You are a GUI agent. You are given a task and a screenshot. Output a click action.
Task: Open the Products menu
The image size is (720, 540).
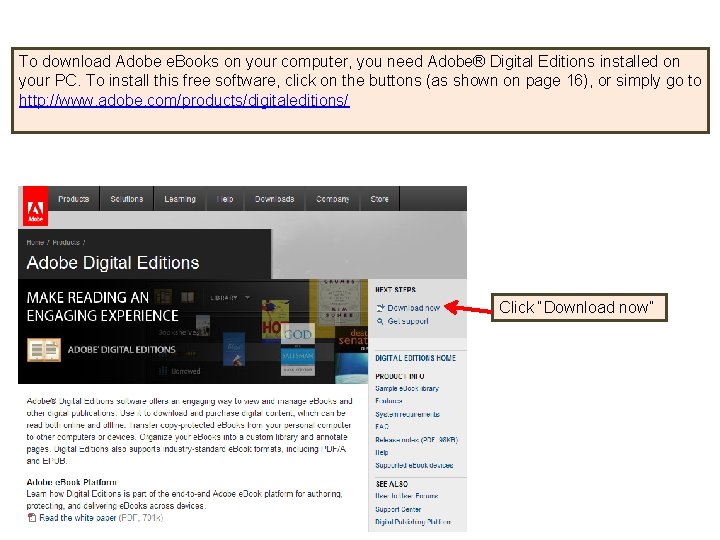[x=73, y=199]
